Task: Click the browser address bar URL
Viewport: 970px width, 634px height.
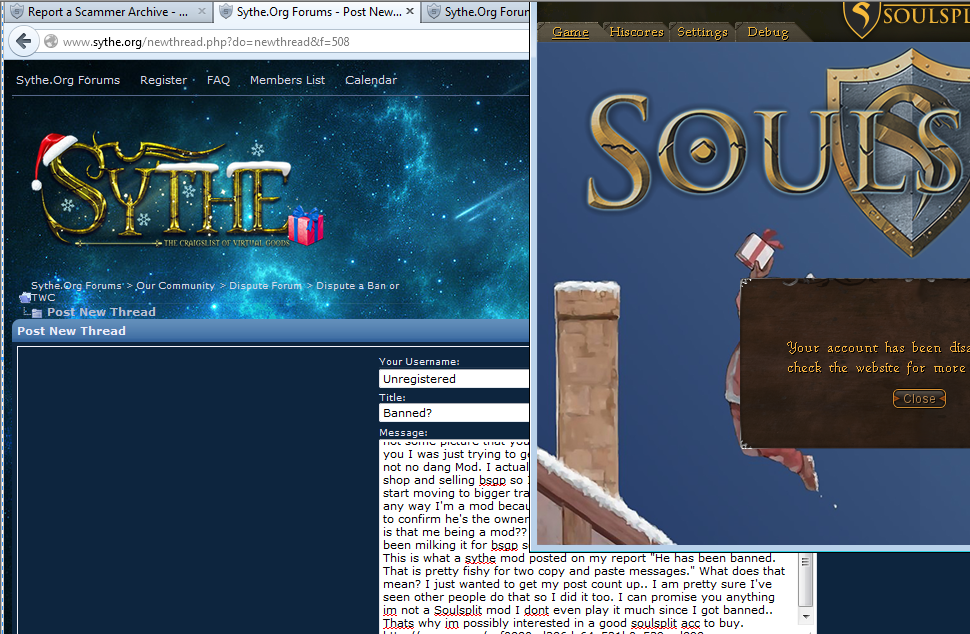Action: tap(206, 41)
